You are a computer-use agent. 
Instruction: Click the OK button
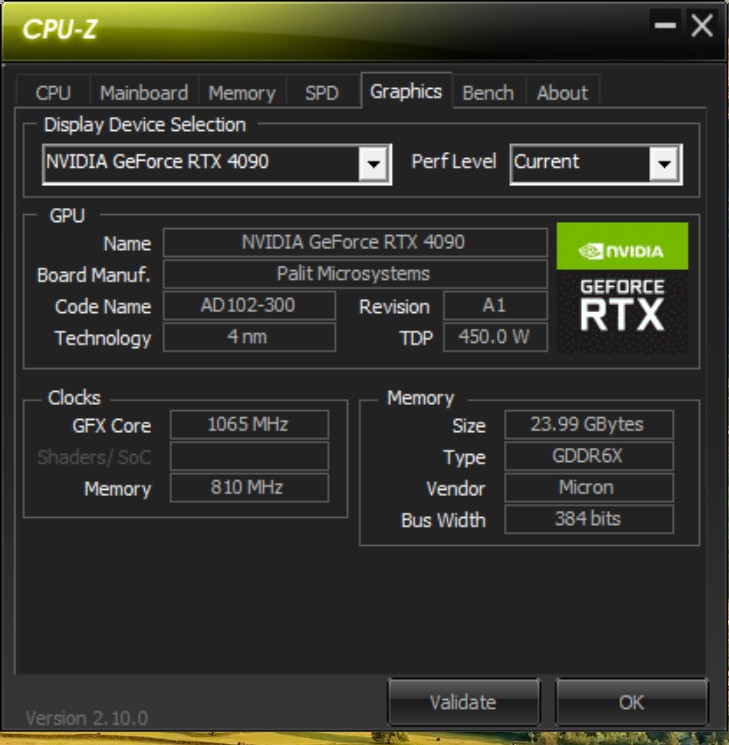click(632, 702)
